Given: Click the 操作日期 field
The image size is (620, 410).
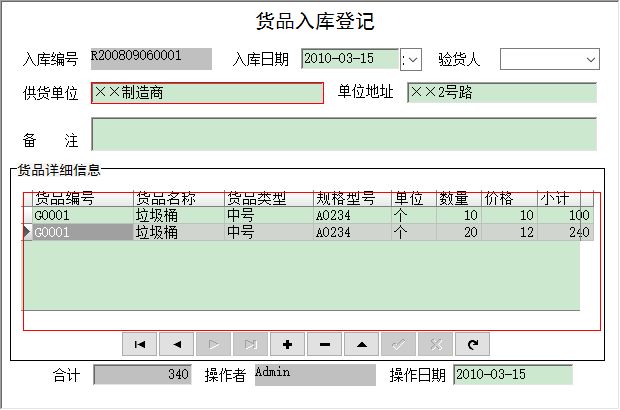Looking at the screenshot, I should point(513,374).
